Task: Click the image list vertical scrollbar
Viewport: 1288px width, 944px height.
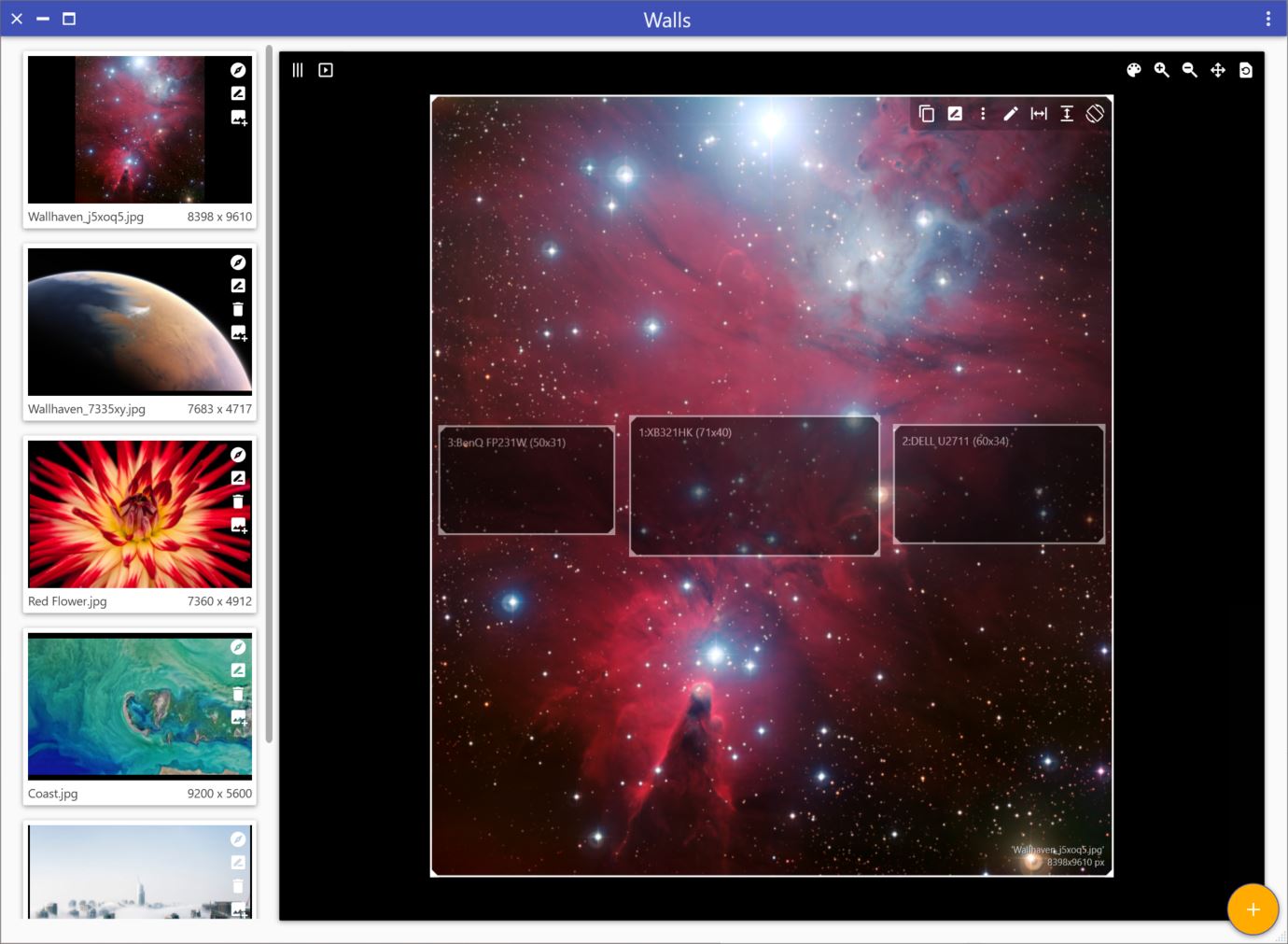Action: [269, 392]
